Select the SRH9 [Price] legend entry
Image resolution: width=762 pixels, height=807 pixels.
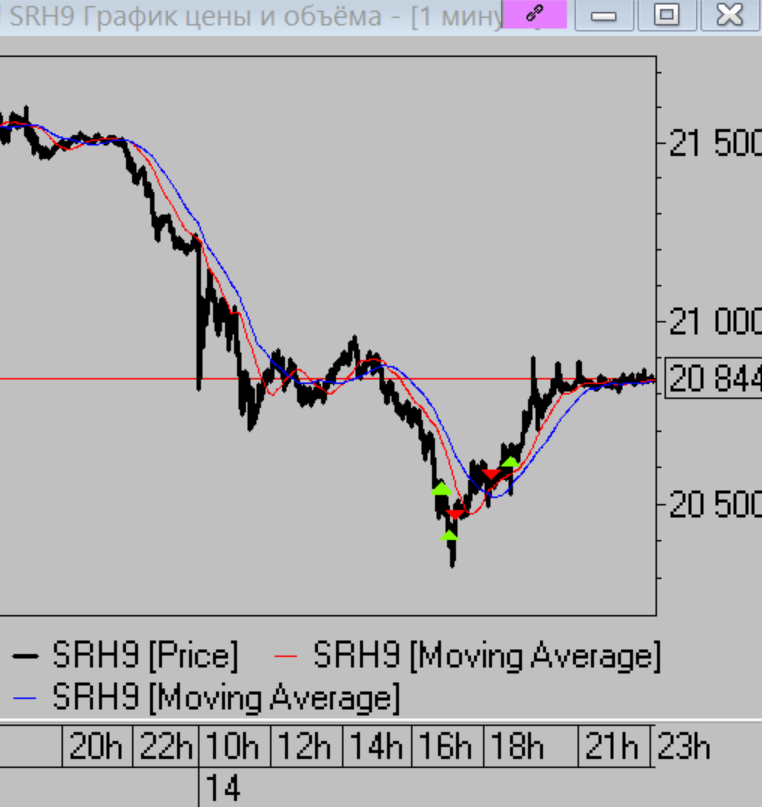[125, 657]
